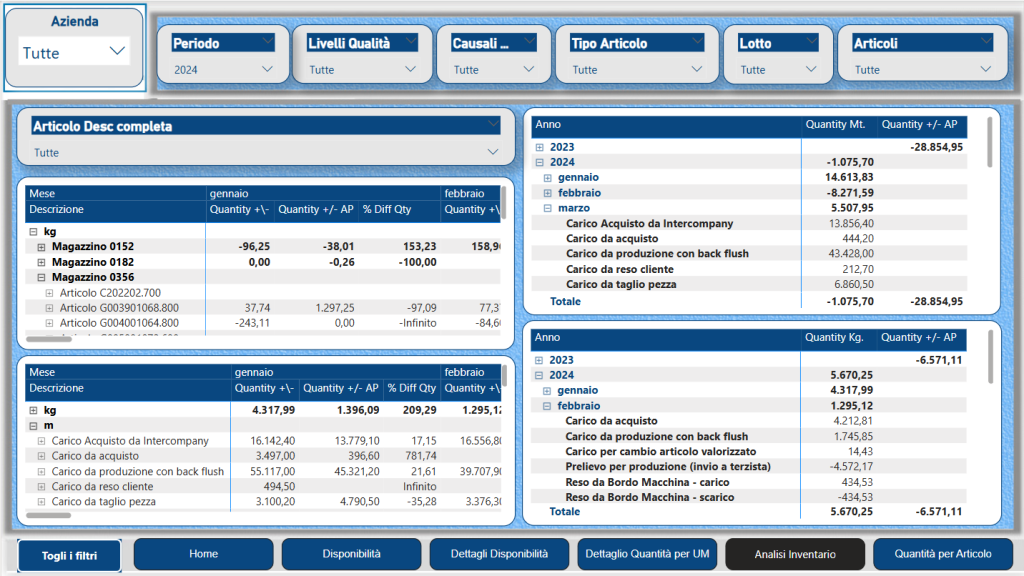Switch to Dettaglio Quantità per UM page
The height and width of the screenshot is (576, 1024).
point(647,554)
